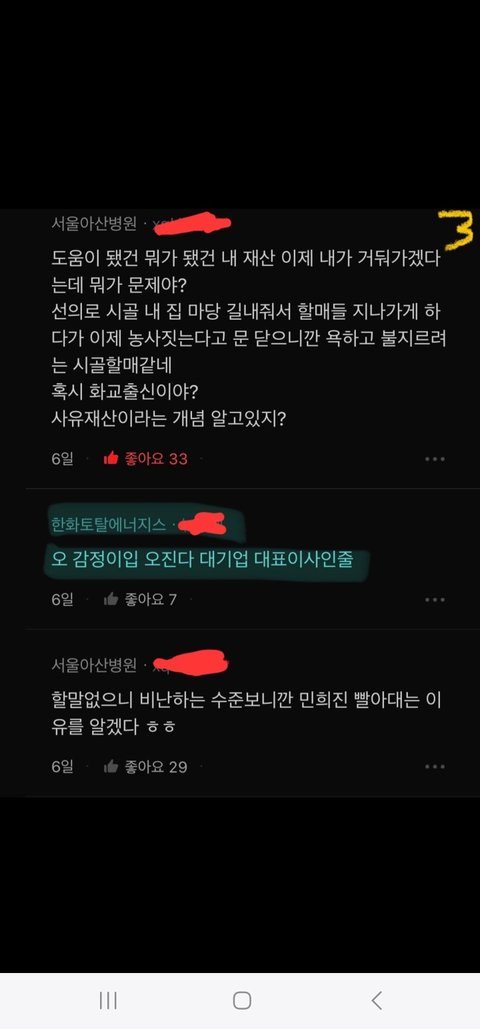Tap the 좋아요 7 label

click(x=150, y=599)
